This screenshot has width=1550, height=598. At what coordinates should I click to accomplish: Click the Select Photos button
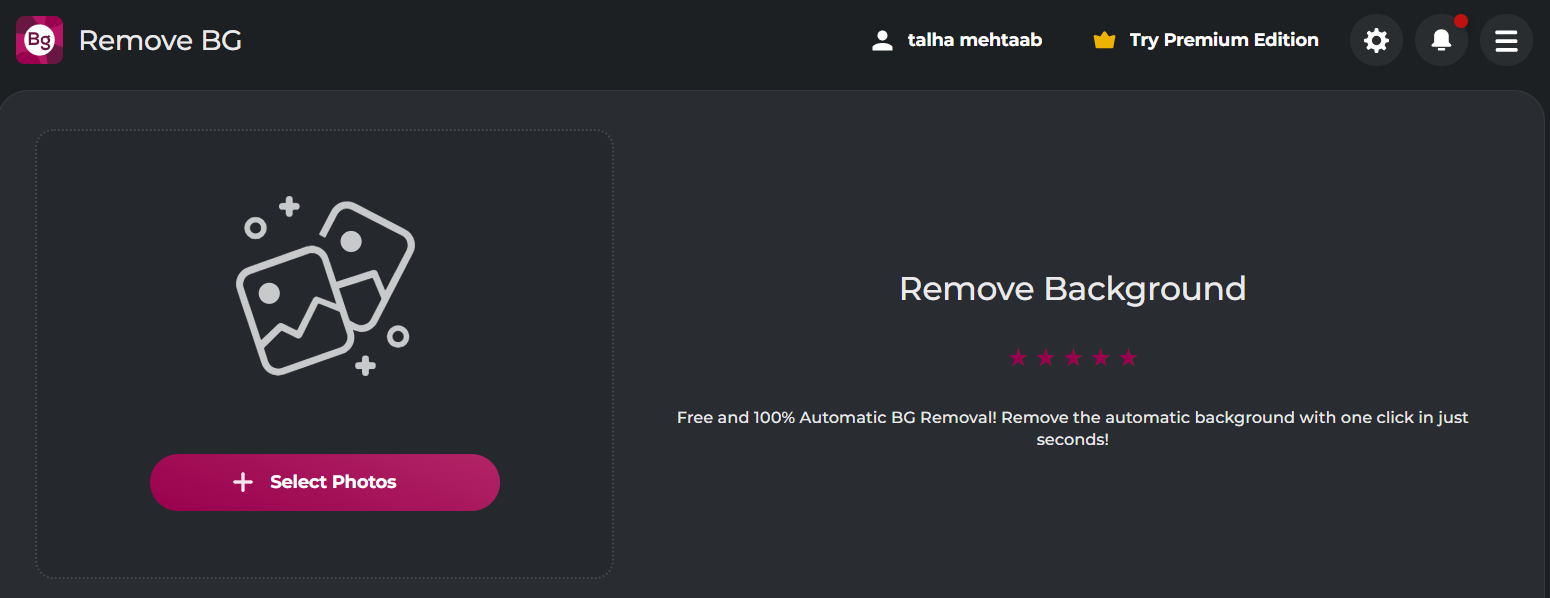[324, 482]
